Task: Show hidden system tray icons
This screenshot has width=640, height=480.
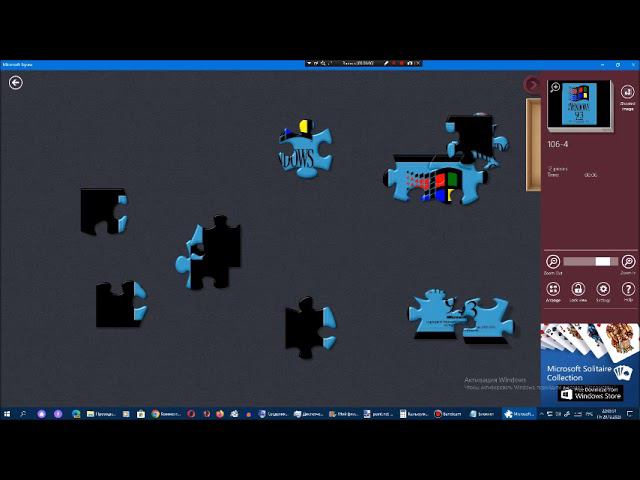Action: pos(542,414)
